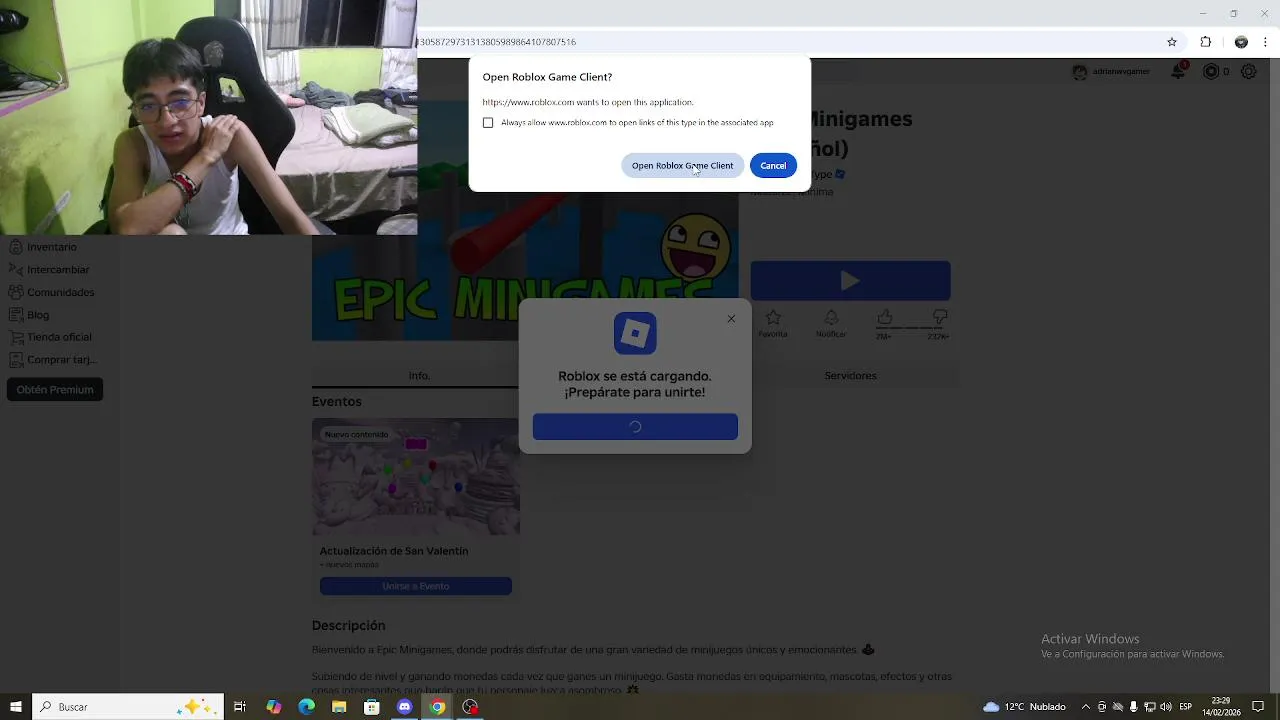Click Unirse a Evento button

coord(416,586)
